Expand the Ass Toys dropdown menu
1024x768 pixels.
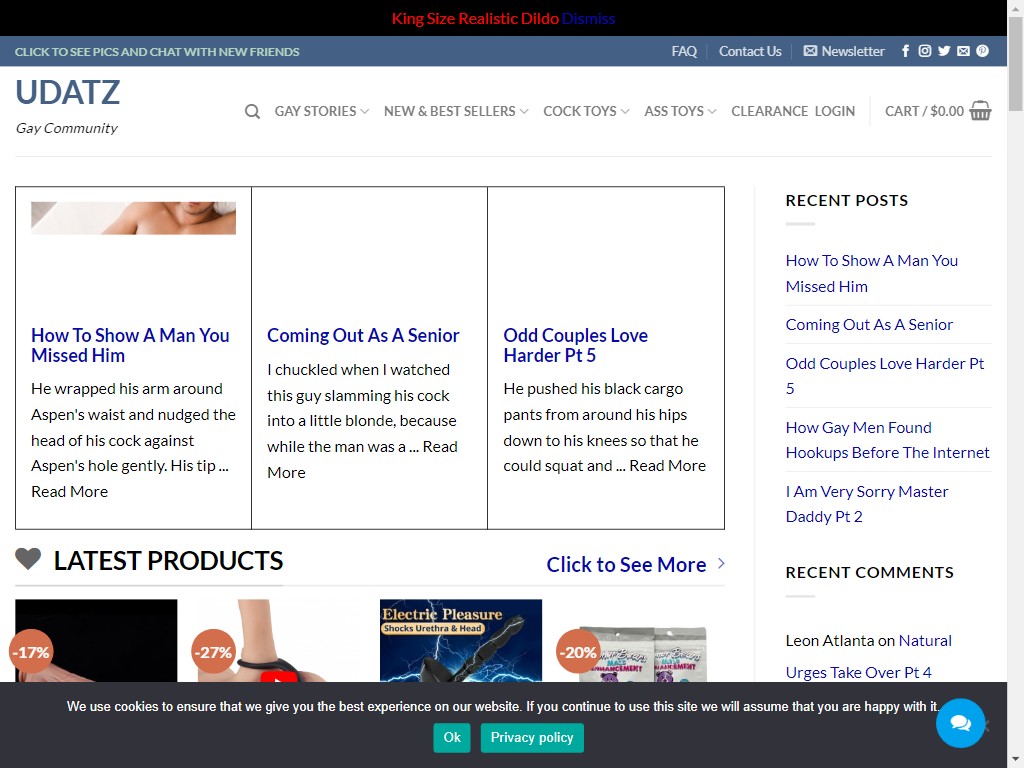click(680, 111)
